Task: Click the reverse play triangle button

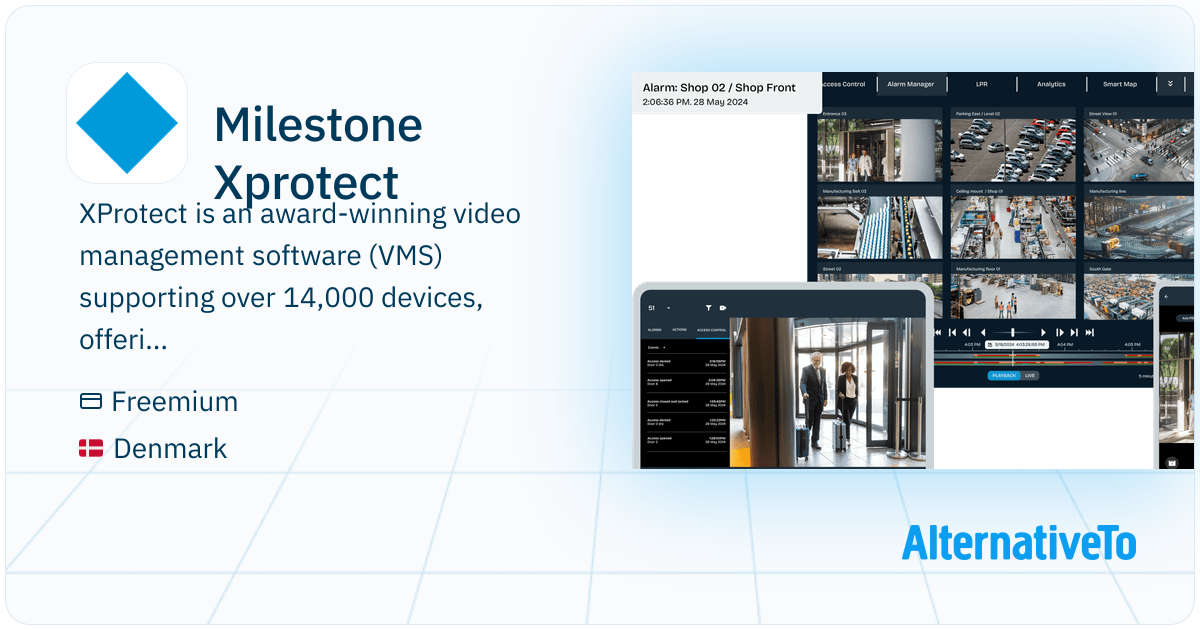Action: point(983,332)
